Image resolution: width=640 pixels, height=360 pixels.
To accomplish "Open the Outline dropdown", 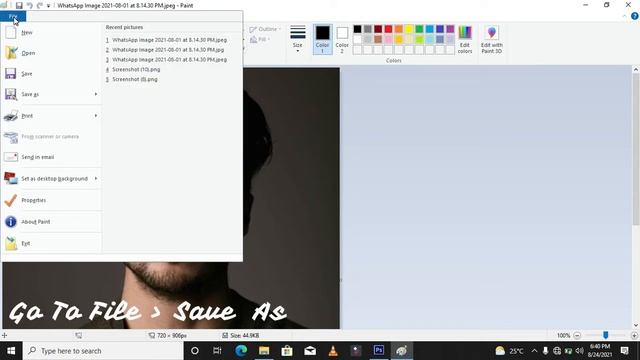I will coord(265,29).
